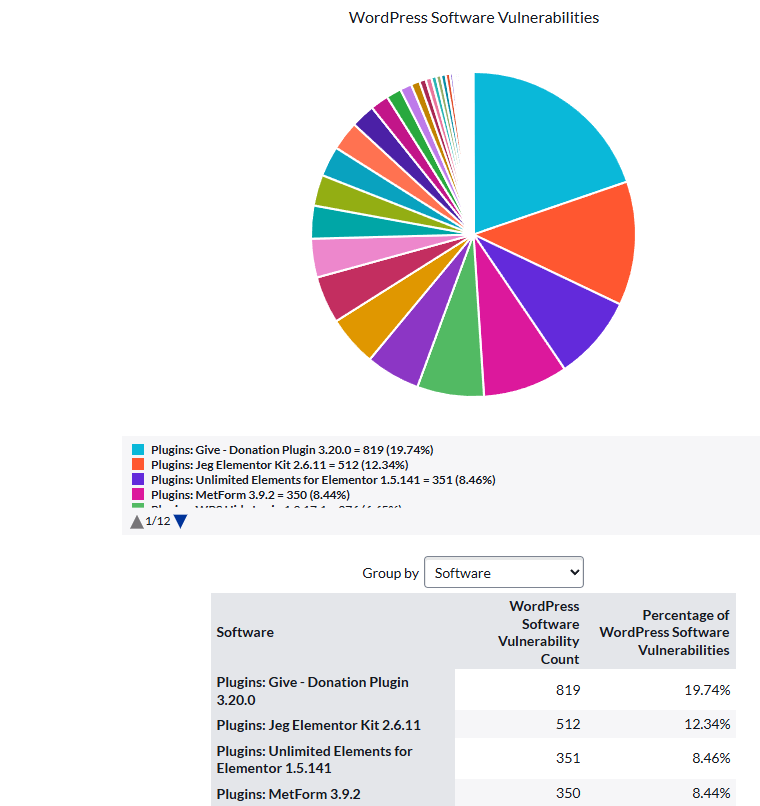Click the 351 vulnerability count cell
760x806 pixels.
567,758
